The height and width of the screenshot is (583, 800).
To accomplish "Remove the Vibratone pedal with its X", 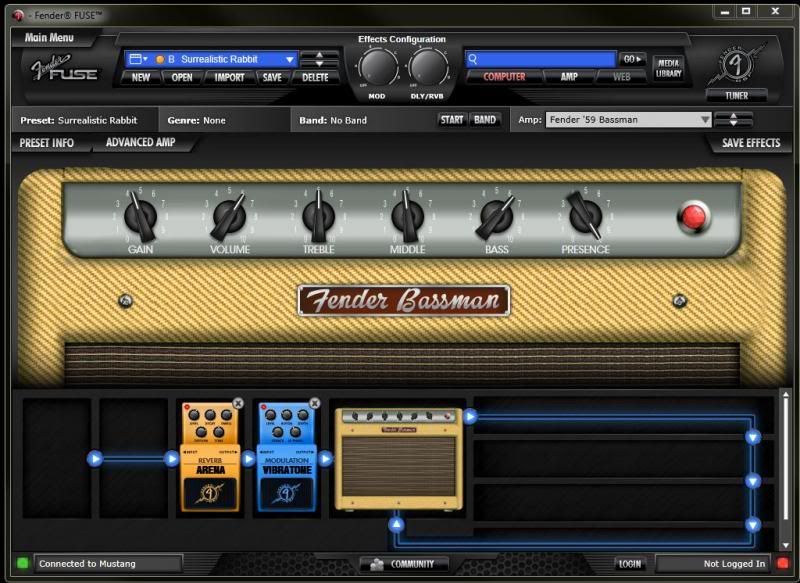I will pos(315,403).
